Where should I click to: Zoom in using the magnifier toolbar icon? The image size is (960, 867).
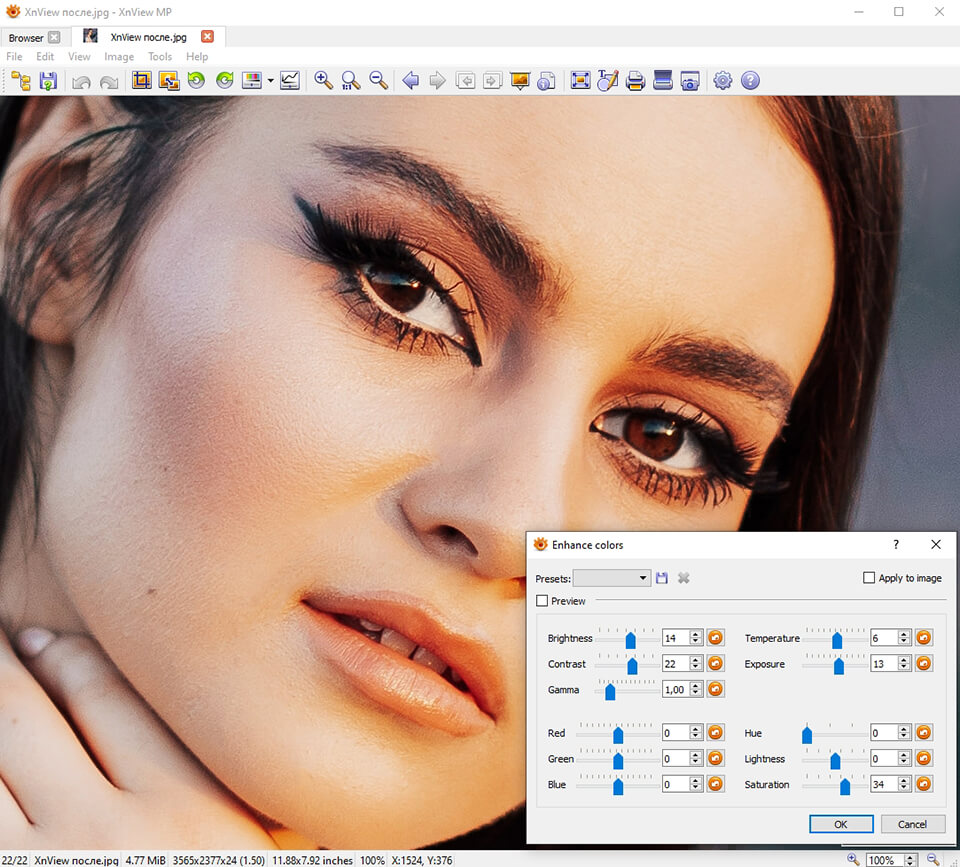[x=322, y=80]
